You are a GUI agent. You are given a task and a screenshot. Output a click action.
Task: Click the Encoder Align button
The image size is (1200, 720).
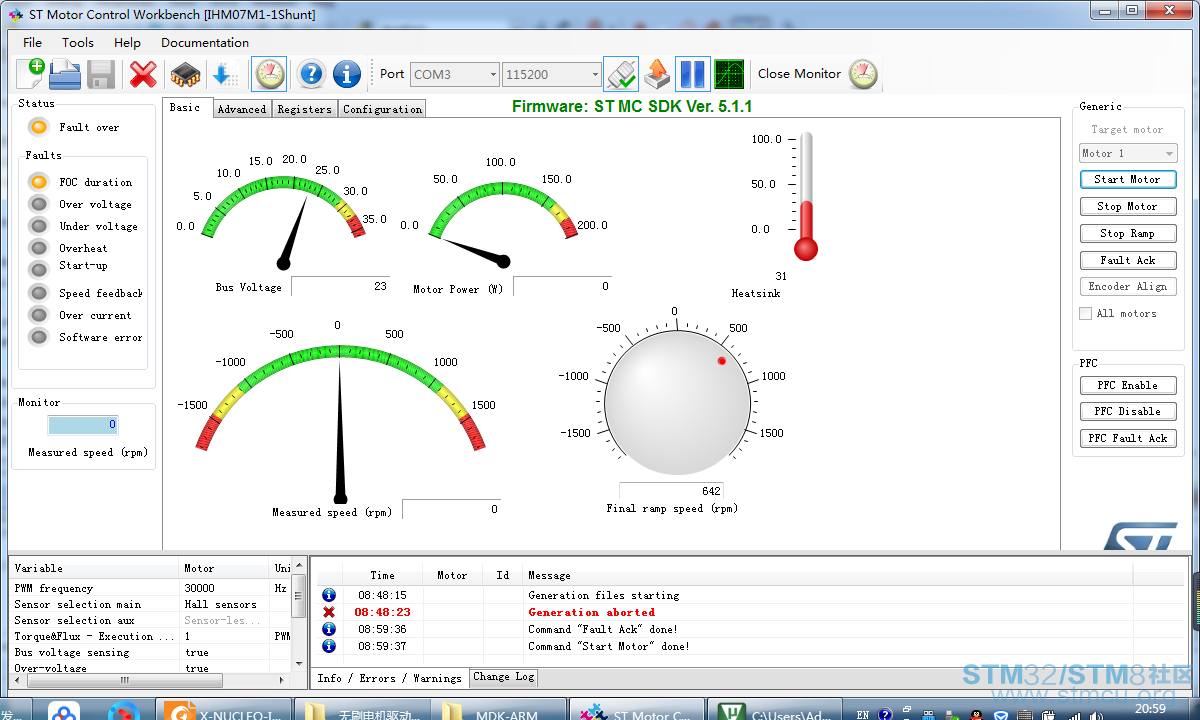[1128, 286]
